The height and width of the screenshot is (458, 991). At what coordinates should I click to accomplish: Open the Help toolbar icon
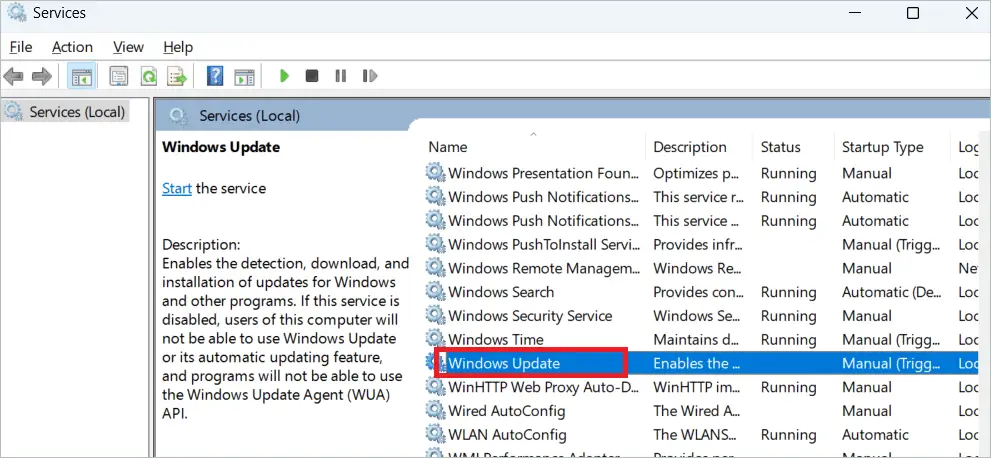pyautogui.click(x=215, y=76)
